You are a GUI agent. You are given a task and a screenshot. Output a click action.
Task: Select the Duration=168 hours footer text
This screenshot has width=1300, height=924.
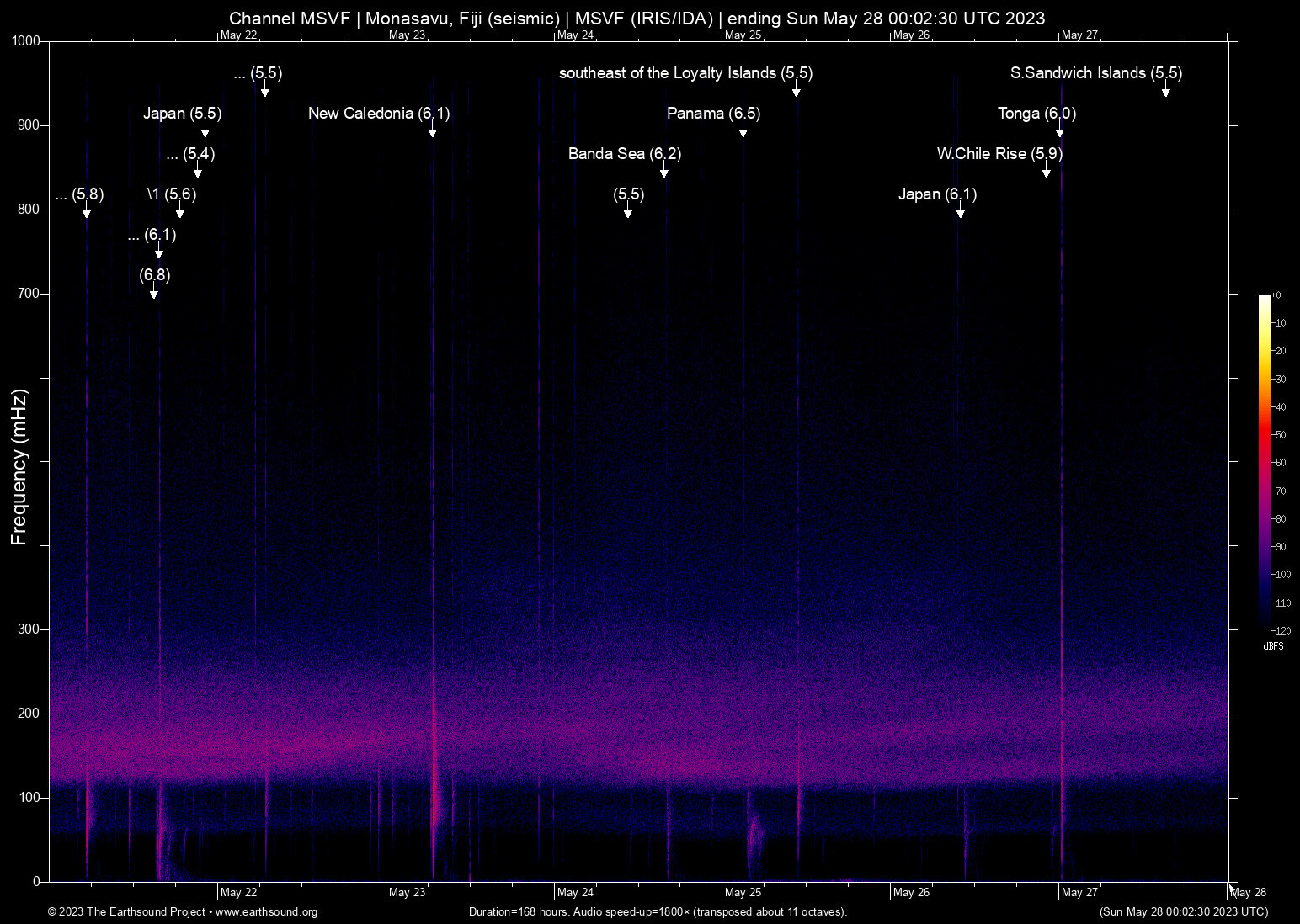point(658,912)
